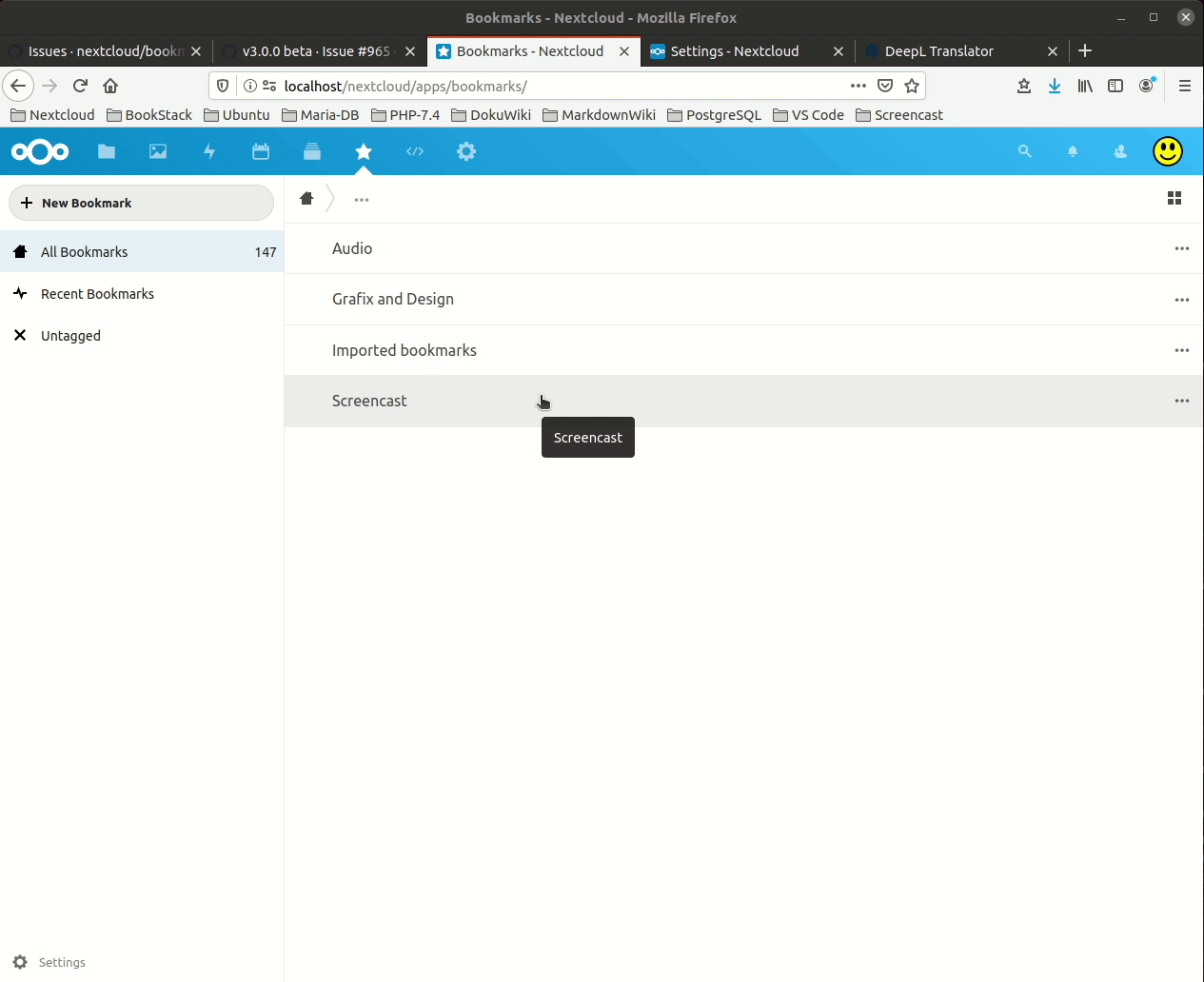Open the Screencast folder row
The width and height of the screenshot is (1204, 982).
(743, 401)
